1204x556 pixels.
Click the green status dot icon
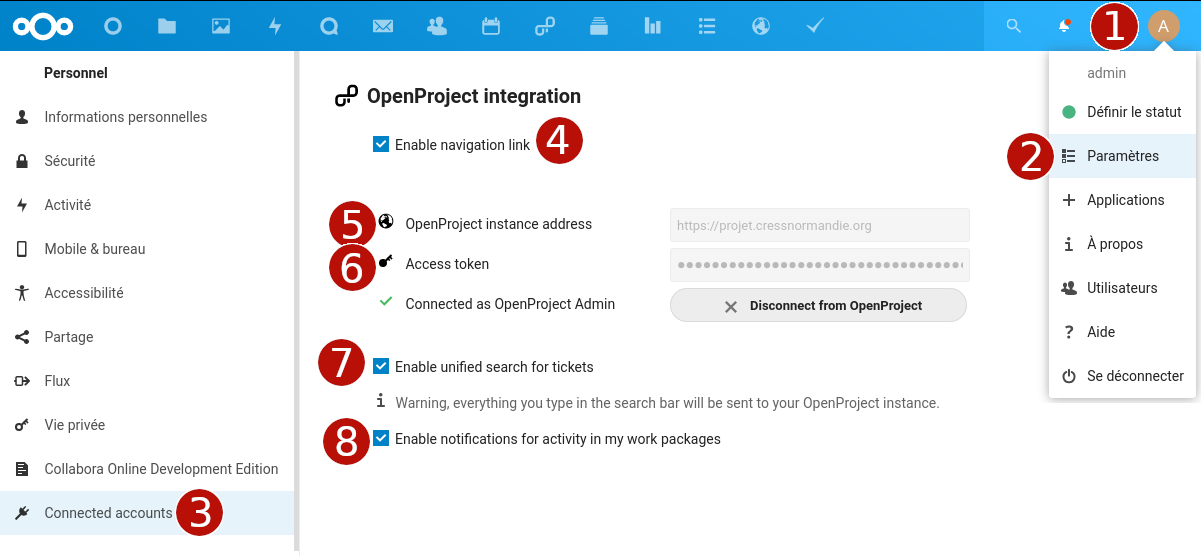click(1068, 112)
